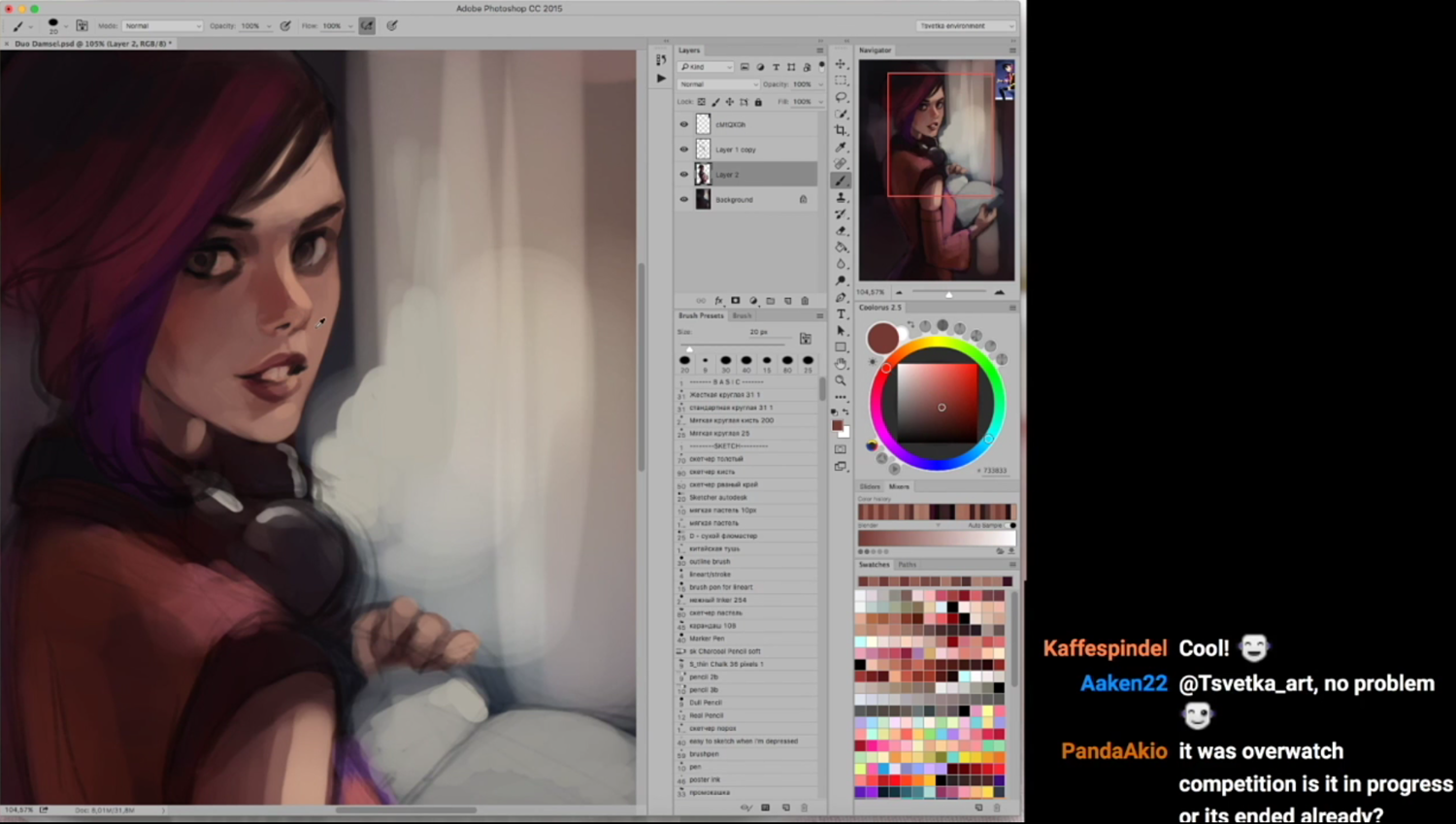Create new adjustment layer

(753, 301)
